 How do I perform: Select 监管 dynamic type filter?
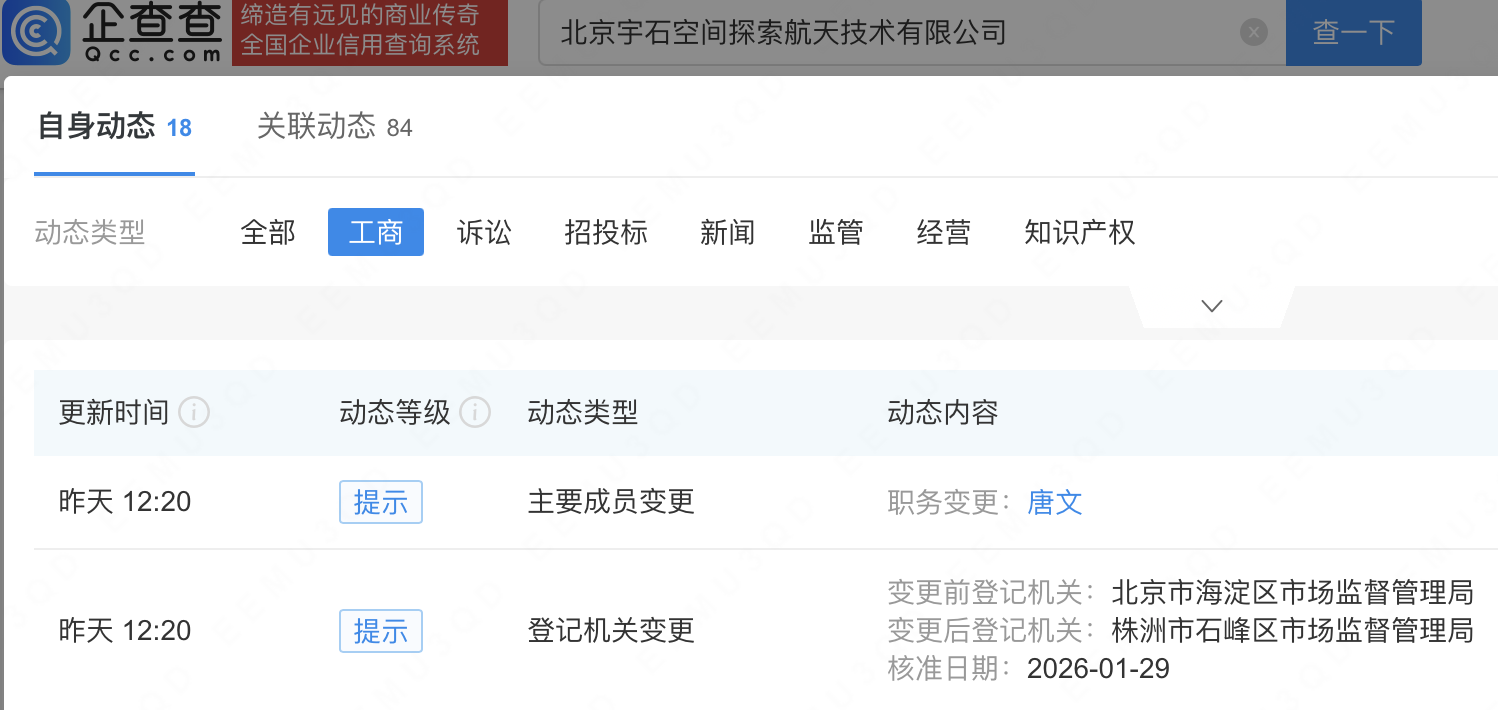[836, 233]
